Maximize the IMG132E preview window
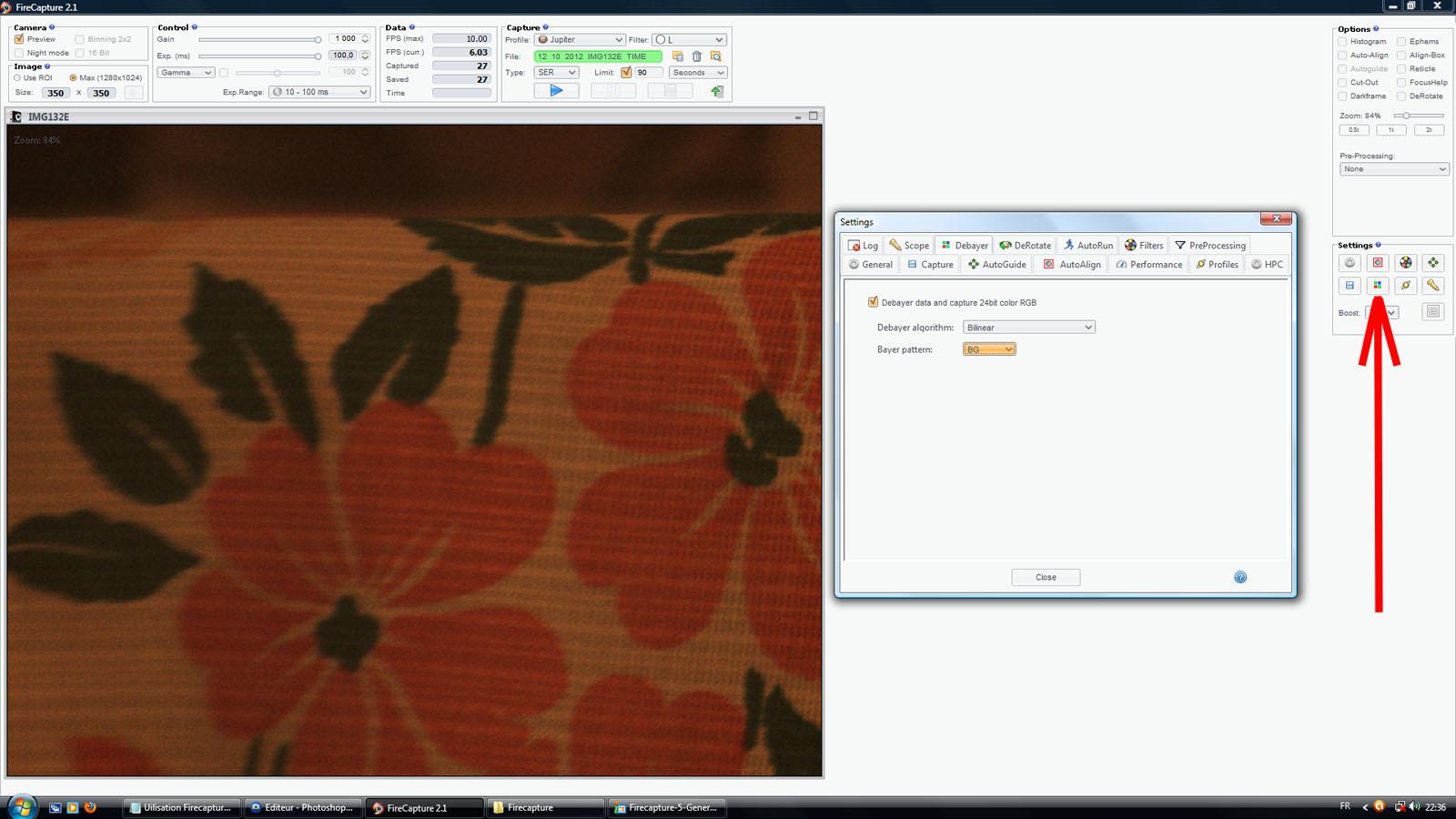The height and width of the screenshot is (819, 1456). [814, 116]
